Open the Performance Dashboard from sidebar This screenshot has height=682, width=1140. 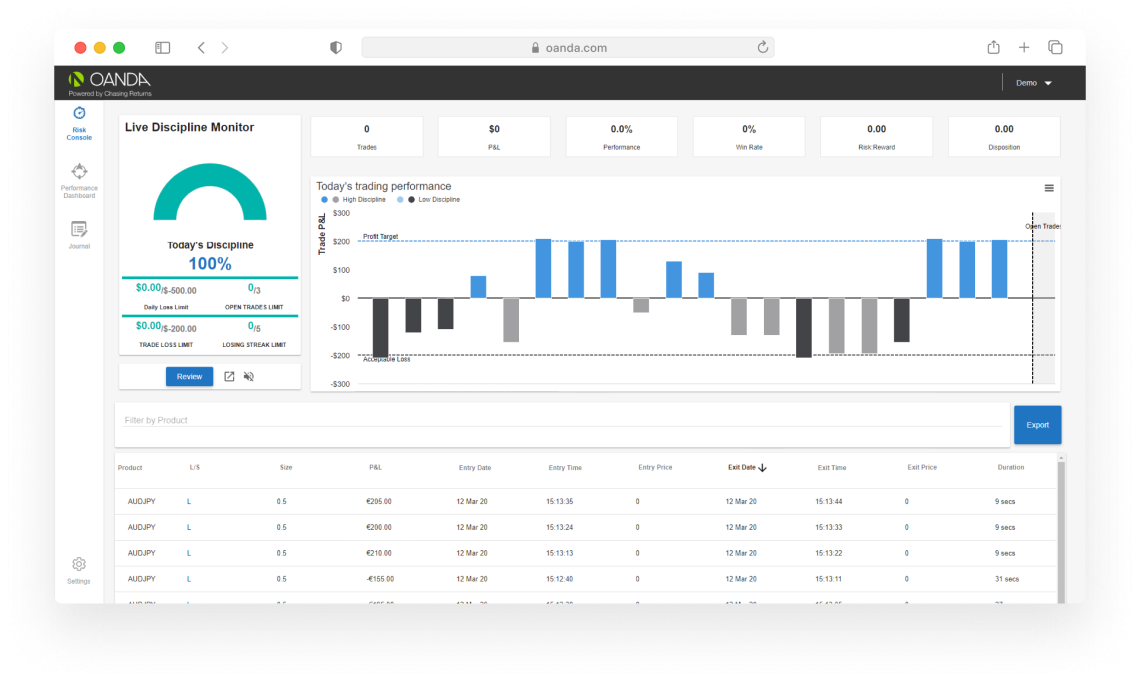(79, 172)
